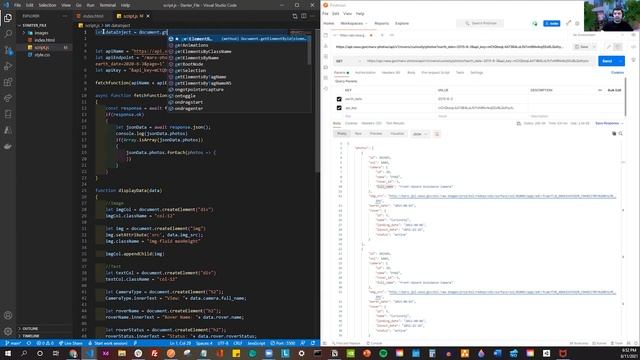Switch to the Authorization tab in Postman

pos(365,72)
